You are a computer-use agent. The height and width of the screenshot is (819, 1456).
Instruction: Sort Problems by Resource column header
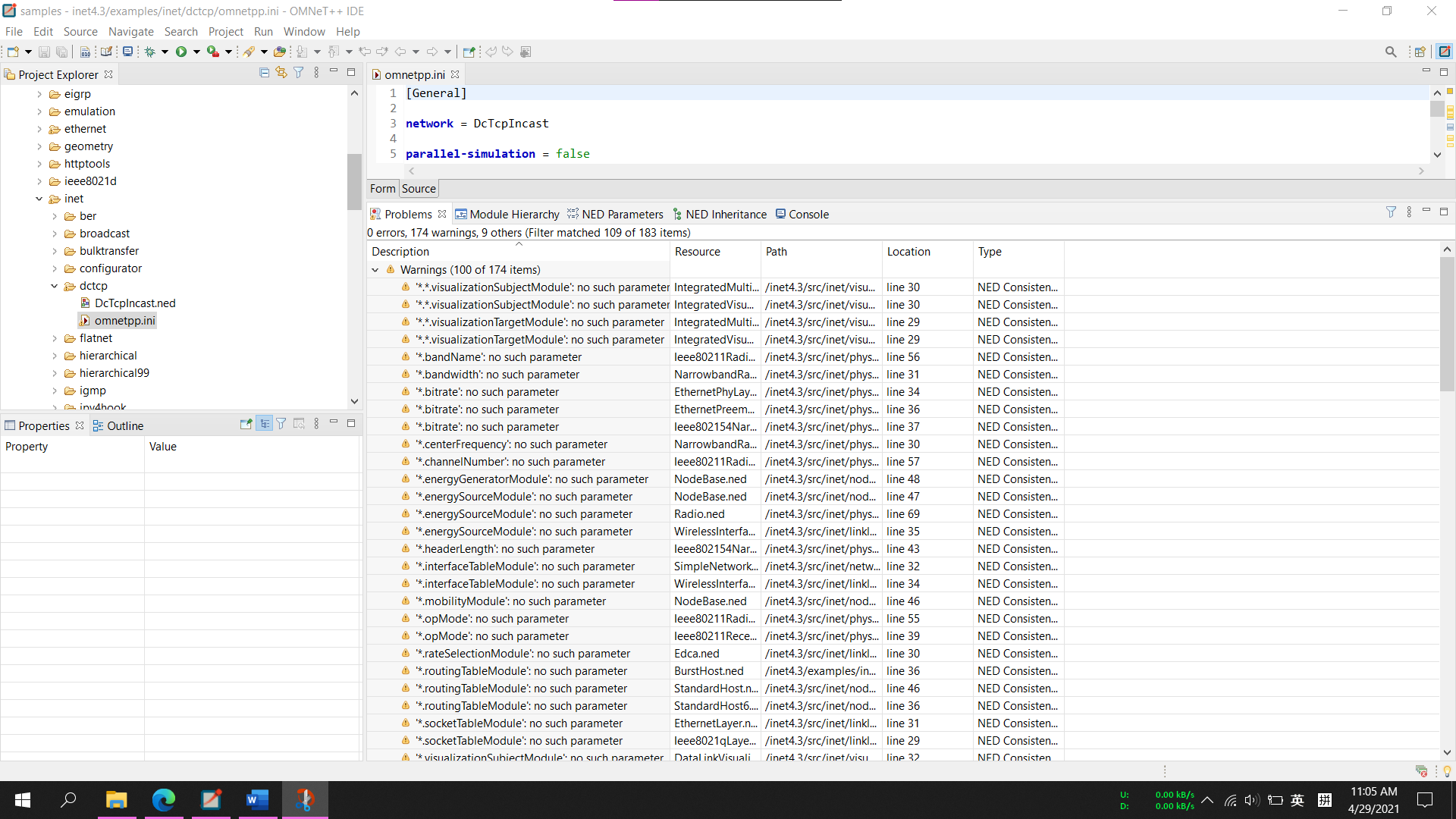click(715, 252)
